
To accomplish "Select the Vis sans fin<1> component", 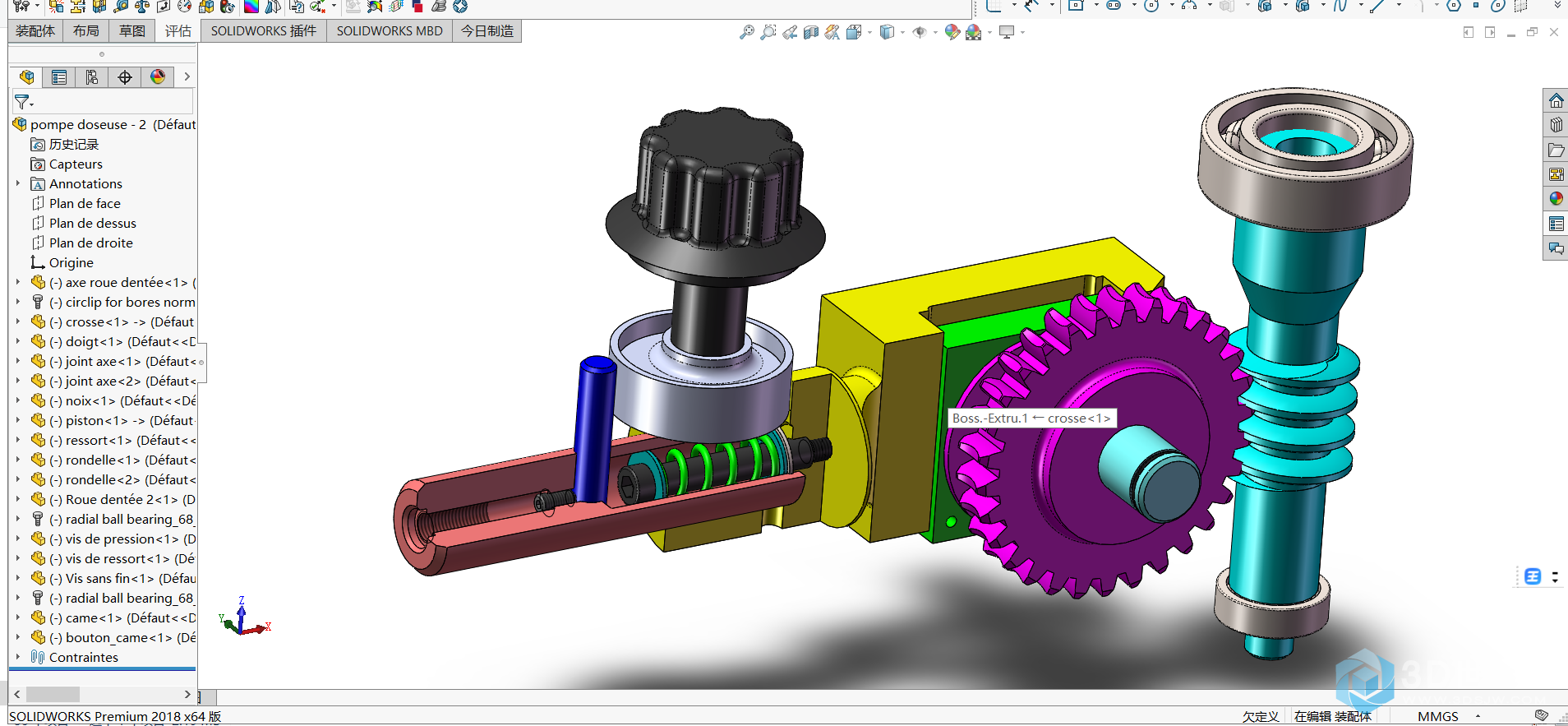I will (x=113, y=578).
